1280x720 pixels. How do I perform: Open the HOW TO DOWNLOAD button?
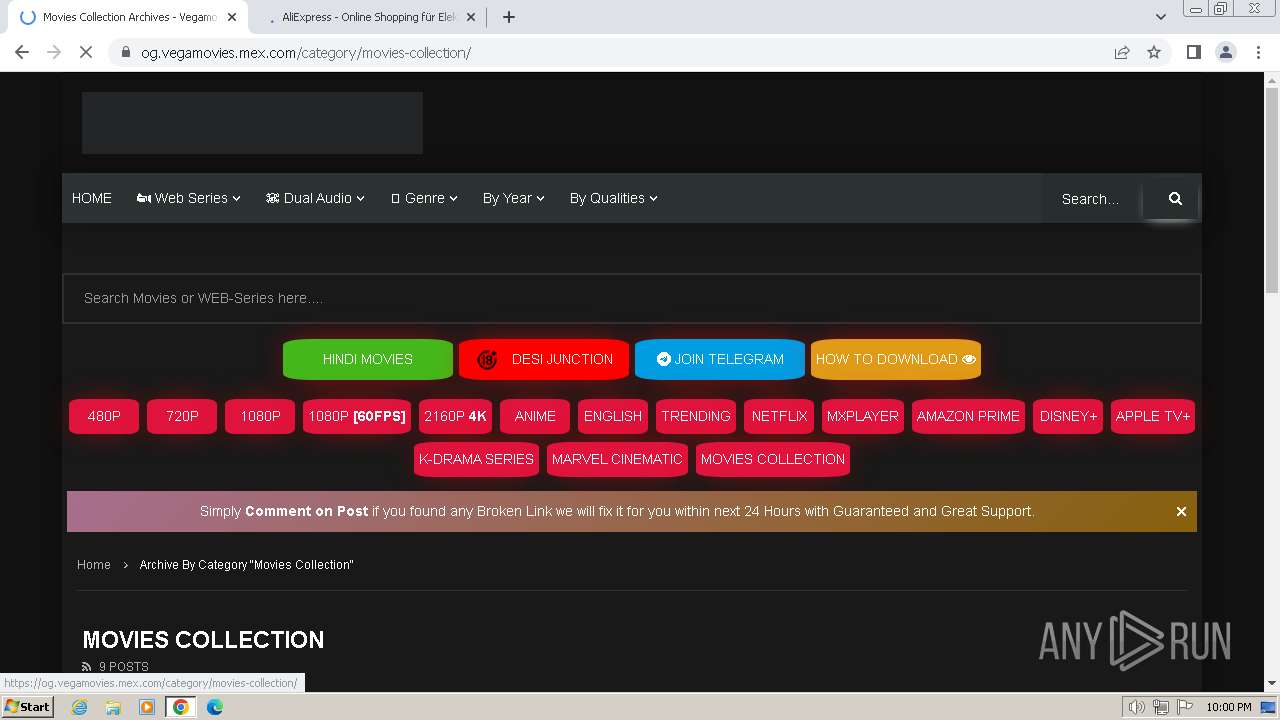(x=896, y=359)
